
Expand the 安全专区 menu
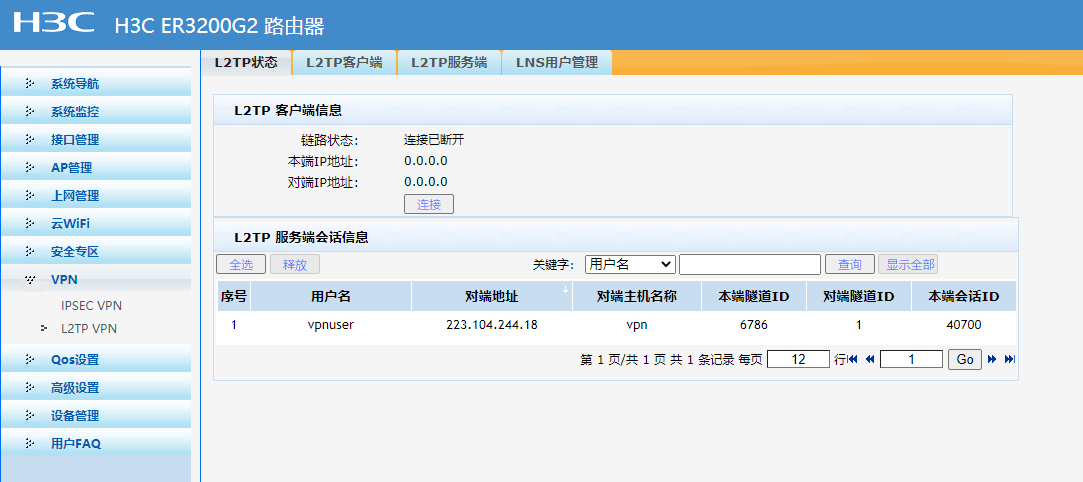pos(95,251)
